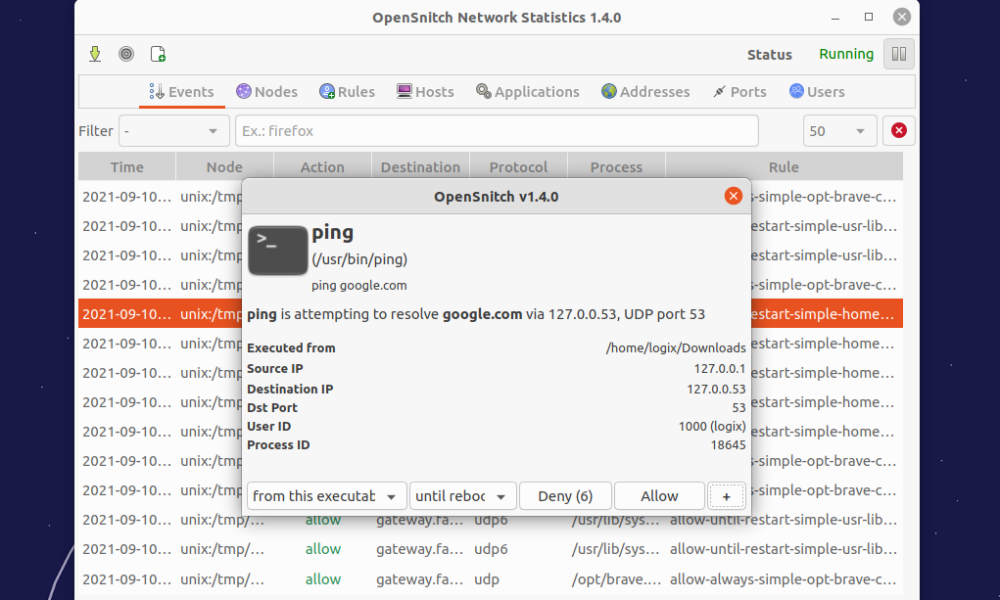Switch to the Ports tab
Screen dimensions: 1000x600
[x=740, y=92]
